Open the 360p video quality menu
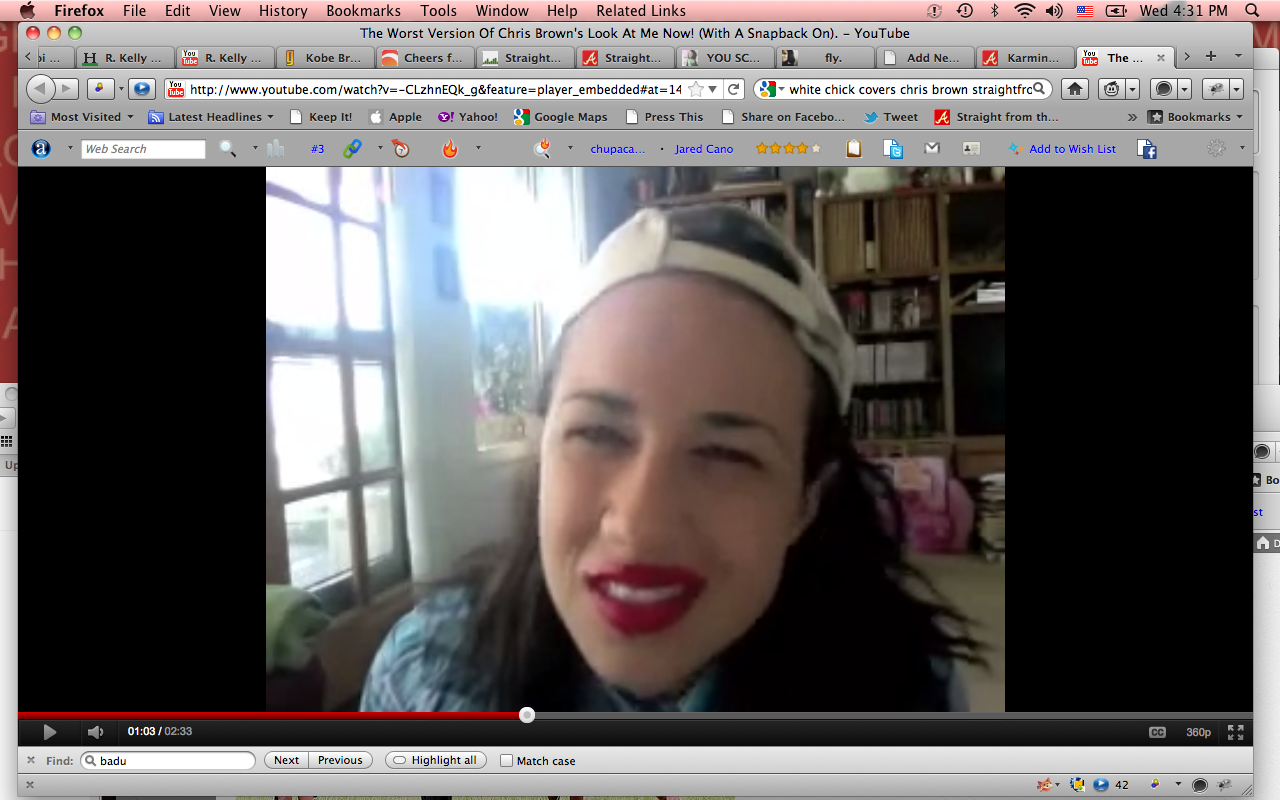 (1198, 732)
